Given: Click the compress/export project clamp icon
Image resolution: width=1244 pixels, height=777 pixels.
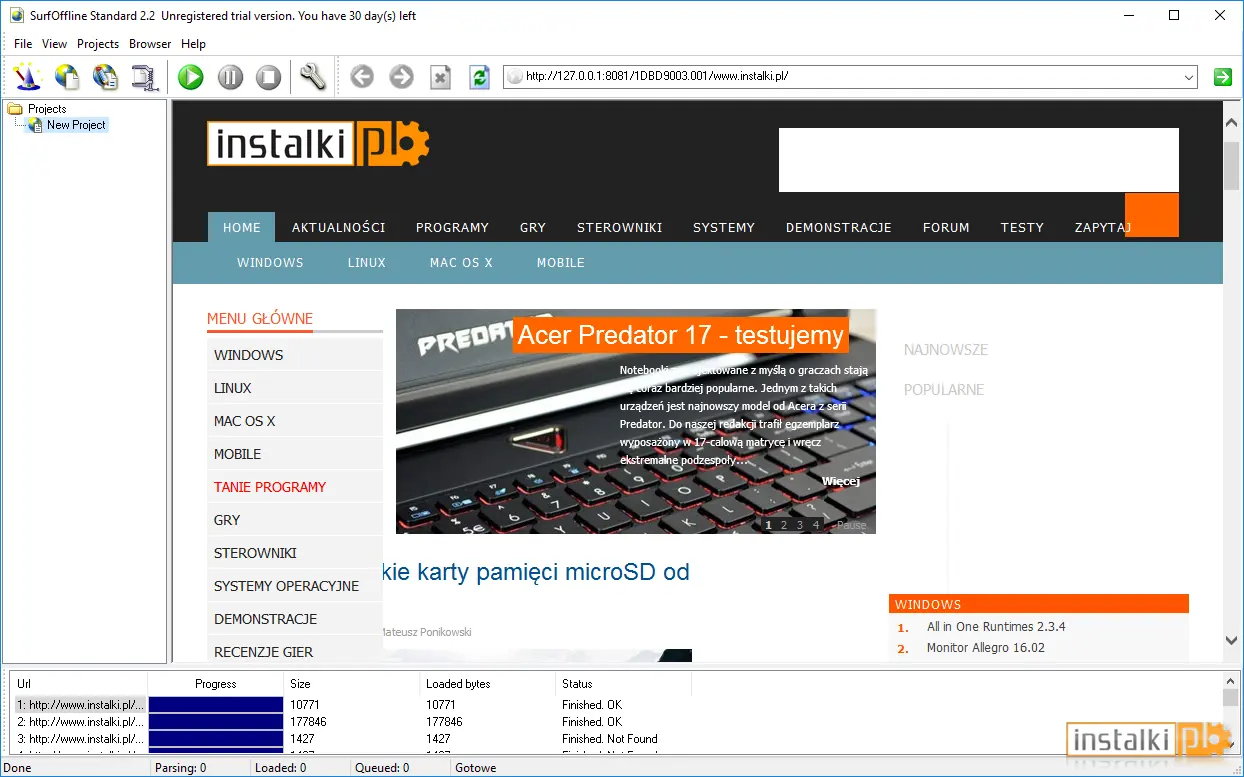Looking at the screenshot, I should click(x=145, y=77).
